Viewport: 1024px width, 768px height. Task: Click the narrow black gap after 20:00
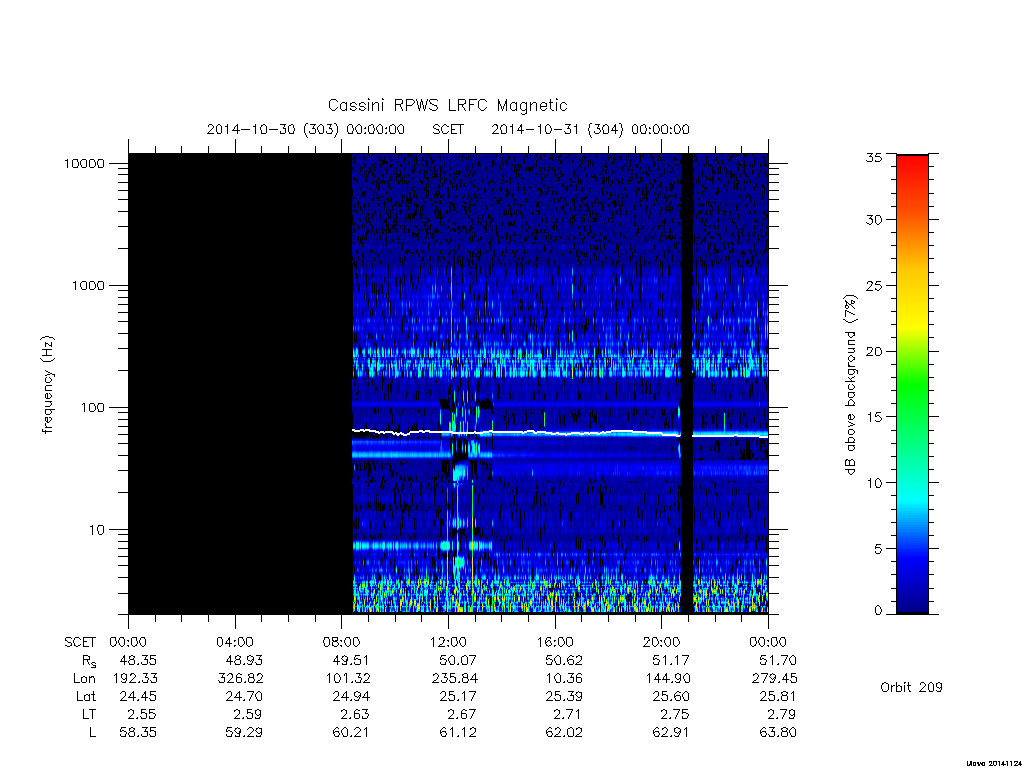(687, 383)
